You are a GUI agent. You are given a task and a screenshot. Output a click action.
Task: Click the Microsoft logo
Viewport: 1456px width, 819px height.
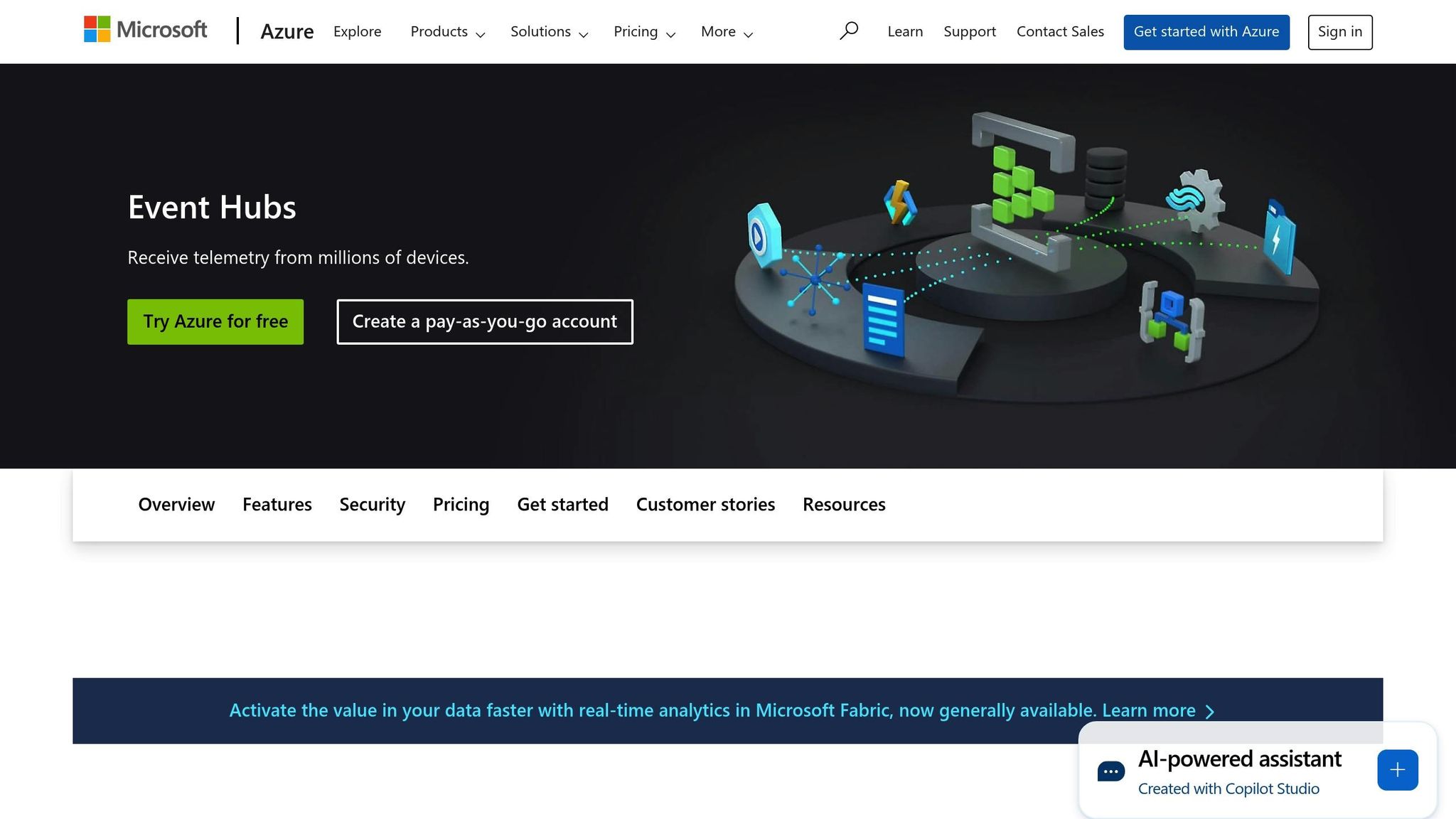145,30
